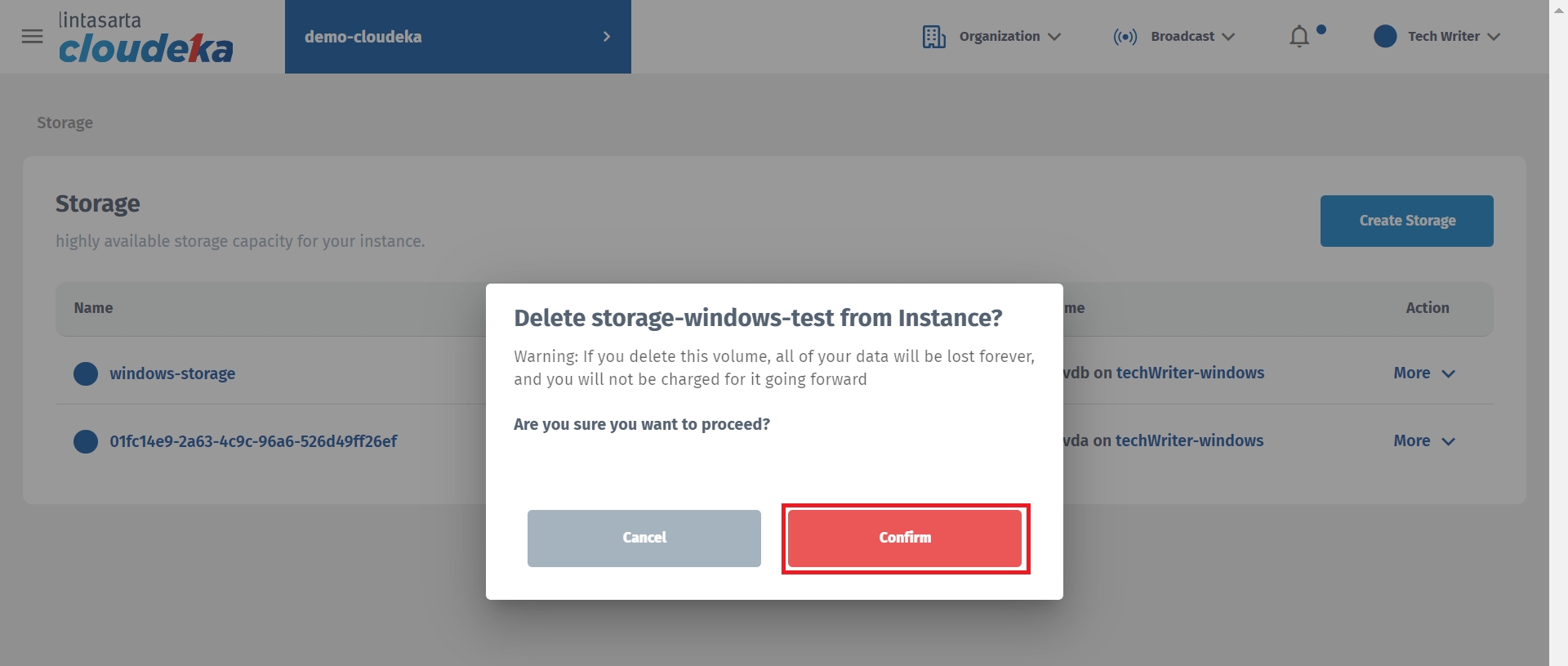Expand More actions for windows-storage row
The height and width of the screenshot is (666, 1568).
pos(1423,373)
